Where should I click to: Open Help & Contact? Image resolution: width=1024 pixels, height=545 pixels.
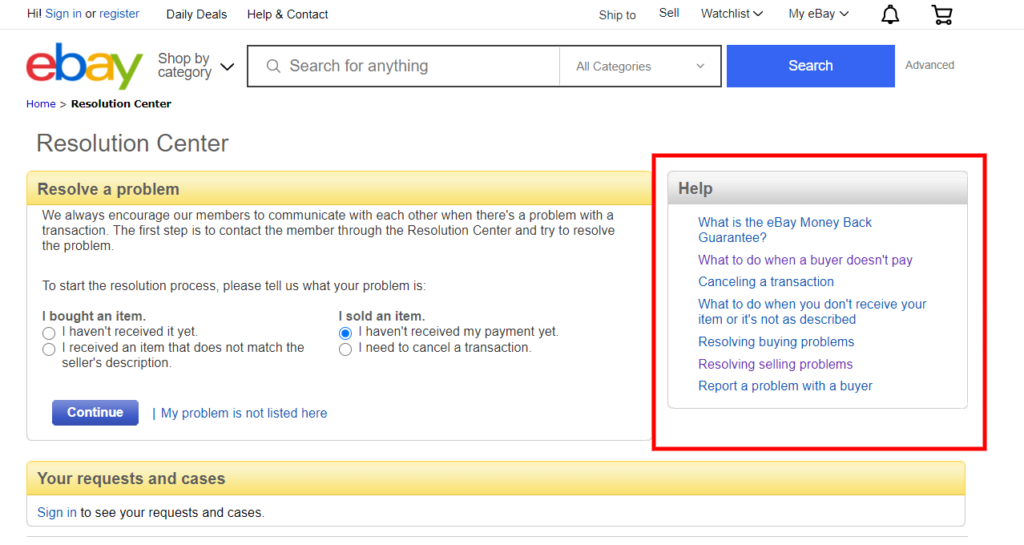(287, 14)
